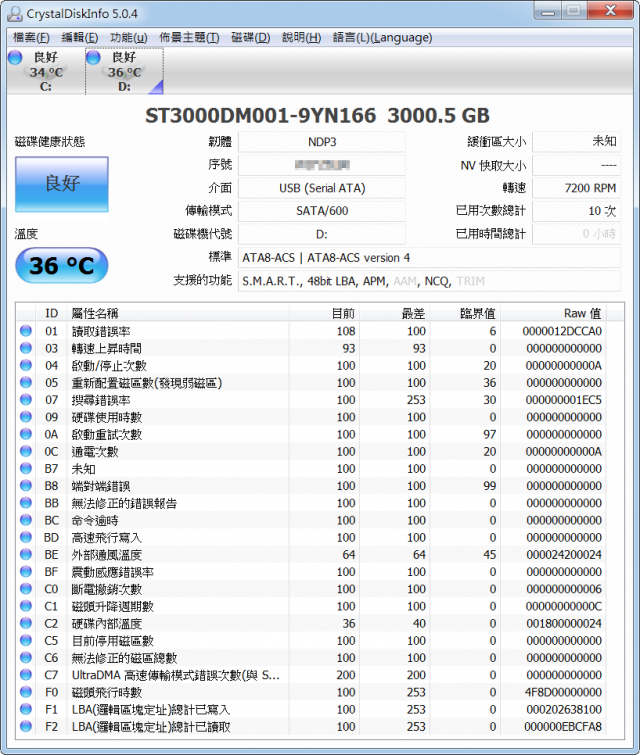Image resolution: width=640 pixels, height=756 pixels.
Task: Click the 臨界值 column header
Action: pyautogui.click(x=465, y=313)
